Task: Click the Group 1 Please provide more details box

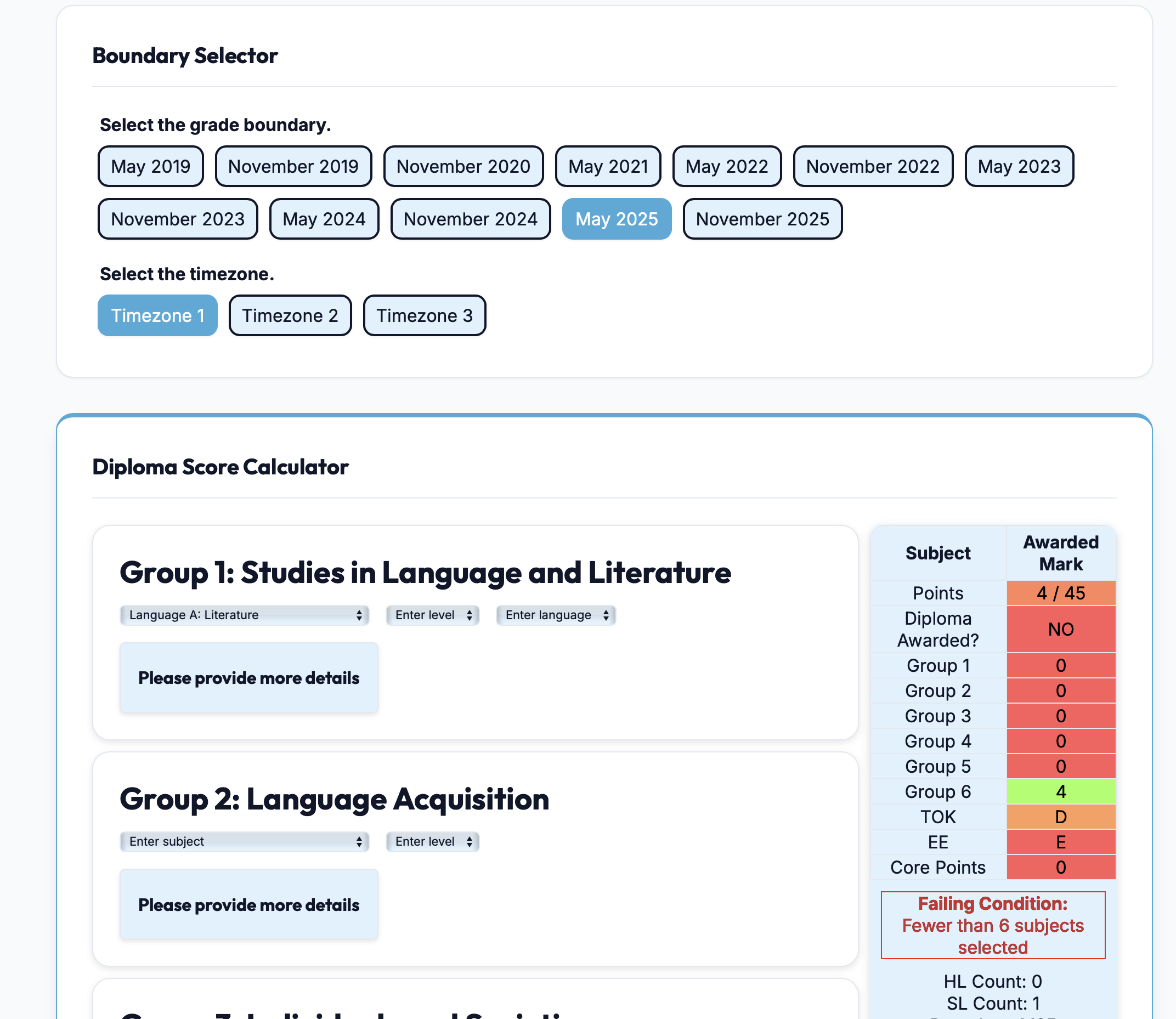Action: [248, 677]
